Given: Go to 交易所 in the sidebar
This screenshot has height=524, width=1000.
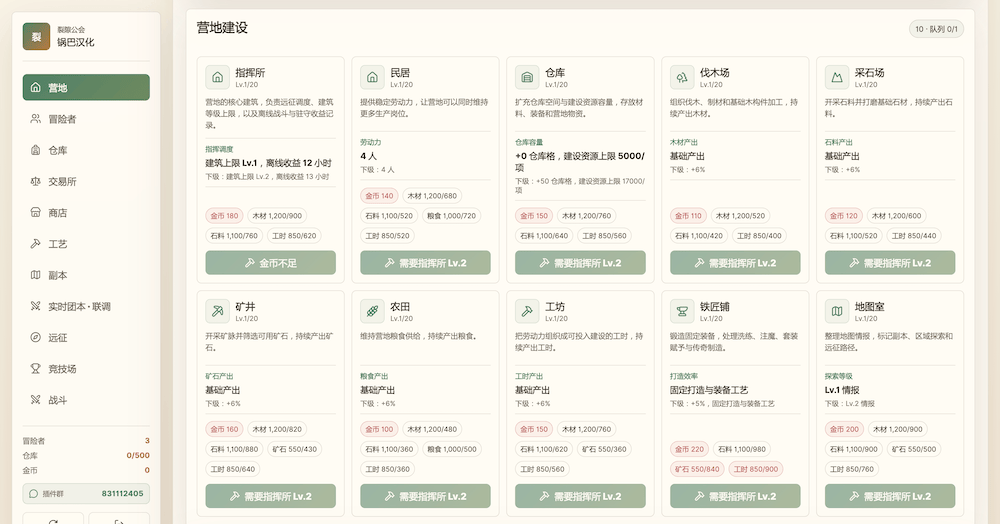Looking at the screenshot, I should click(x=86, y=181).
